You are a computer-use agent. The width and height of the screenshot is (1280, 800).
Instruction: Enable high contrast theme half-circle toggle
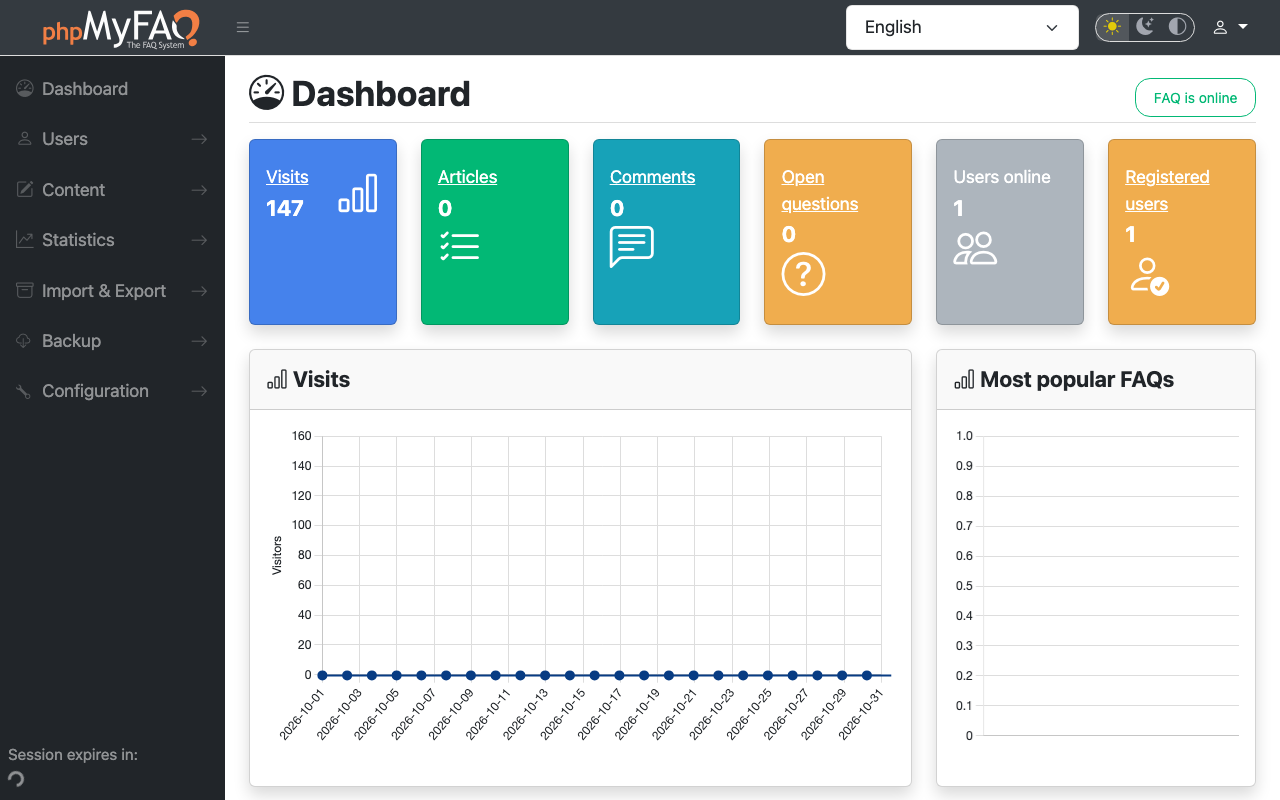[1178, 27]
